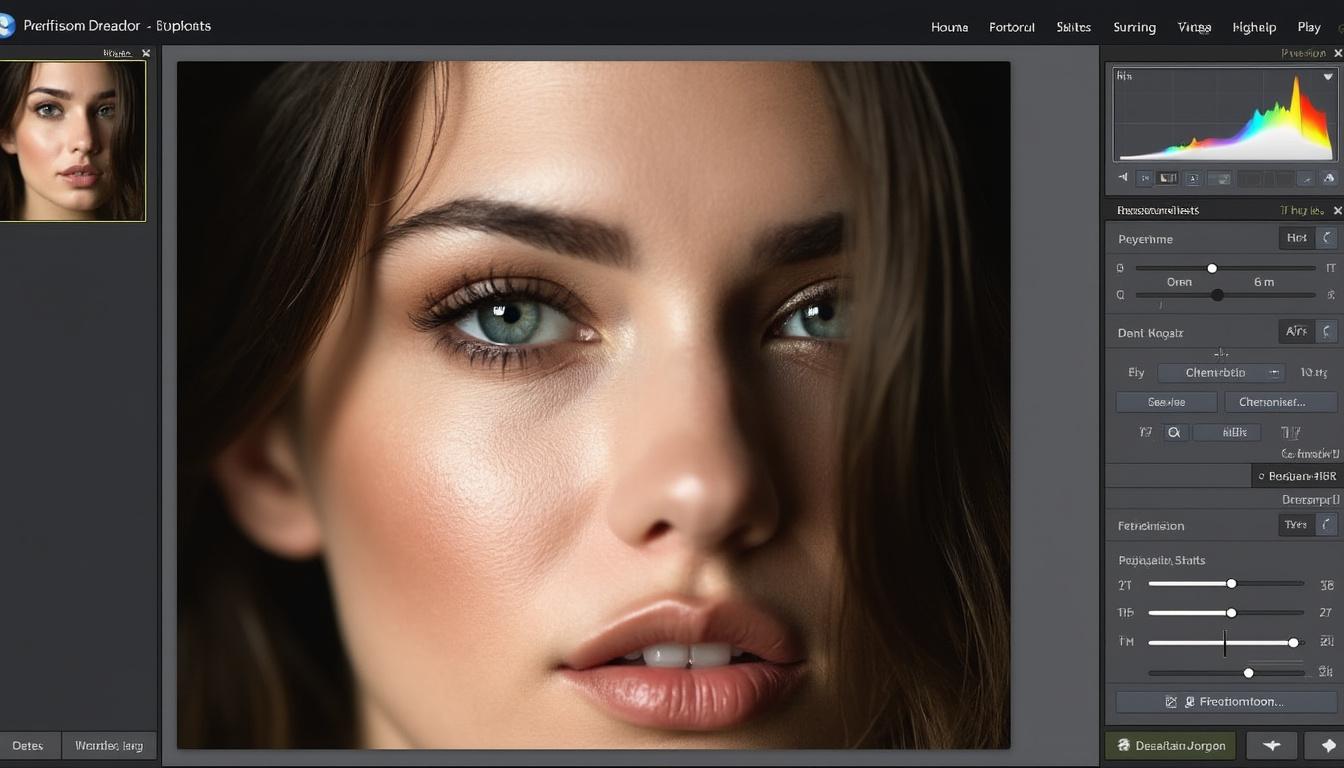Open the Chenoniser... dropdown button

1280,402
